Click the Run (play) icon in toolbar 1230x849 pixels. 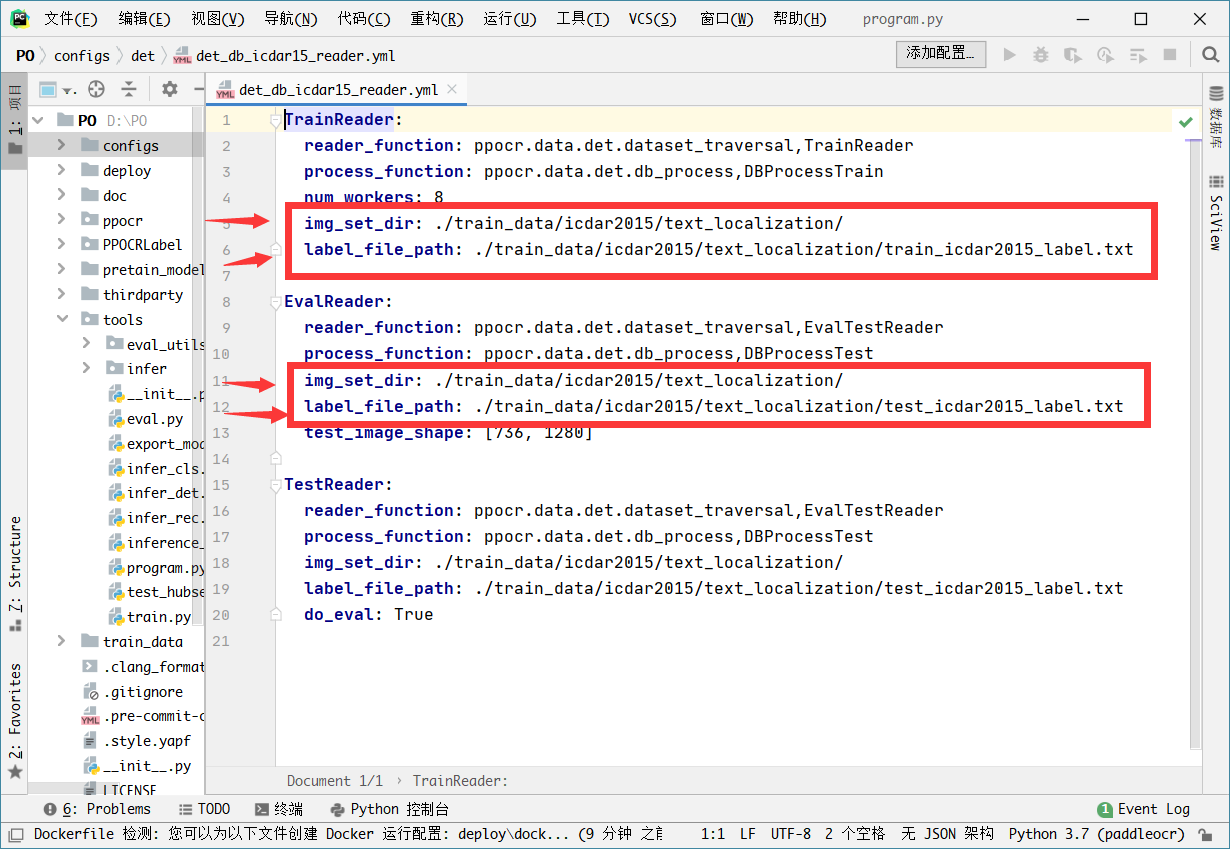tap(1009, 55)
